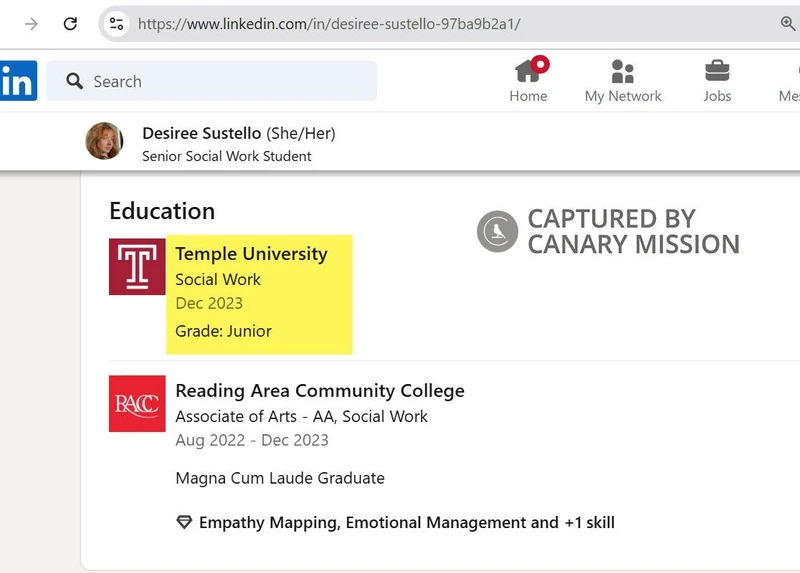
Task: Click the skills diamond icon
Action: pos(184,522)
